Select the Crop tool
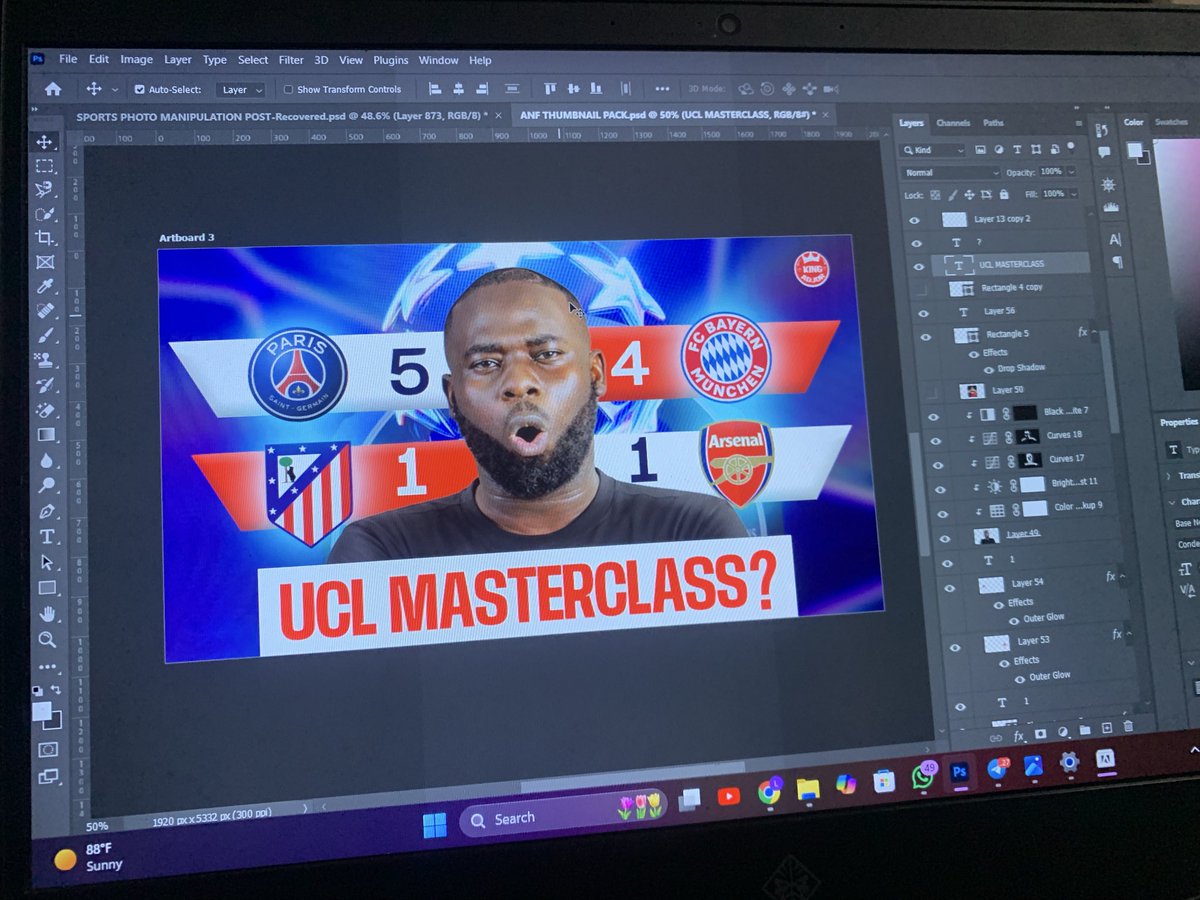Viewport: 1200px width, 900px height. click(x=45, y=238)
